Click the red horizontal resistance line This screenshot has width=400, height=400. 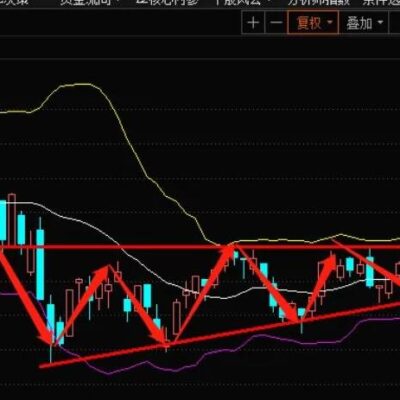(x=200, y=247)
